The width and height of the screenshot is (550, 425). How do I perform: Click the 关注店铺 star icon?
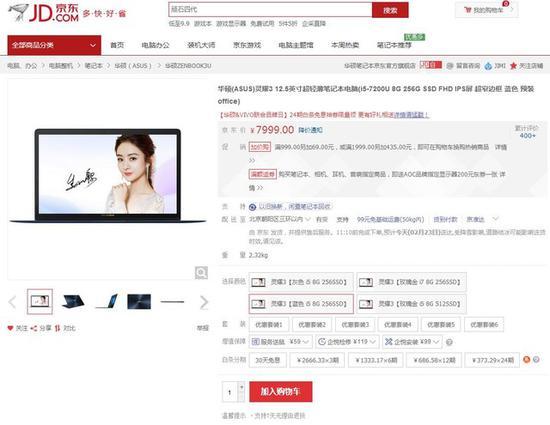pos(513,66)
